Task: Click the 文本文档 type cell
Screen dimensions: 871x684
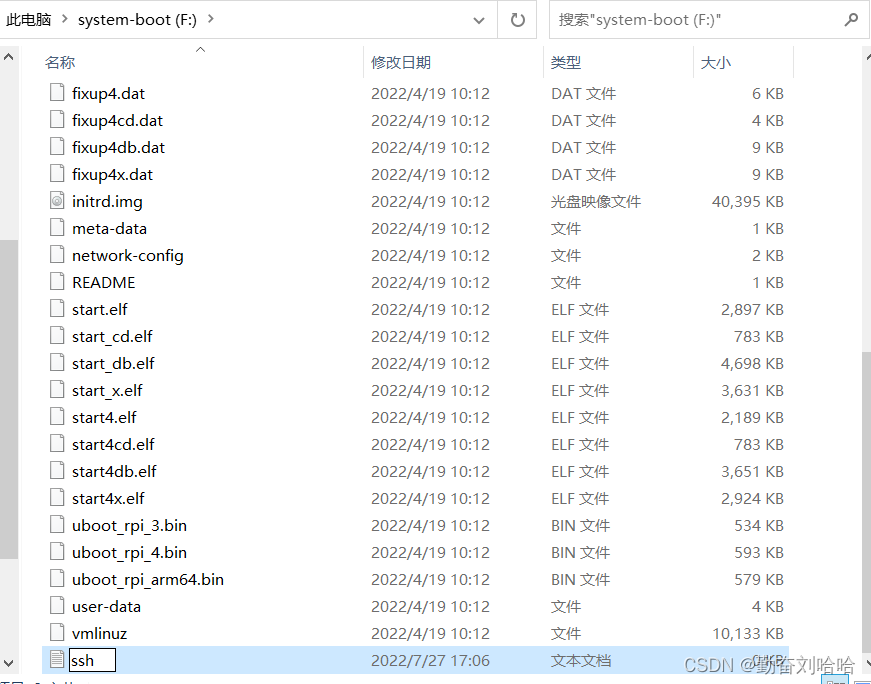Action: (x=581, y=661)
